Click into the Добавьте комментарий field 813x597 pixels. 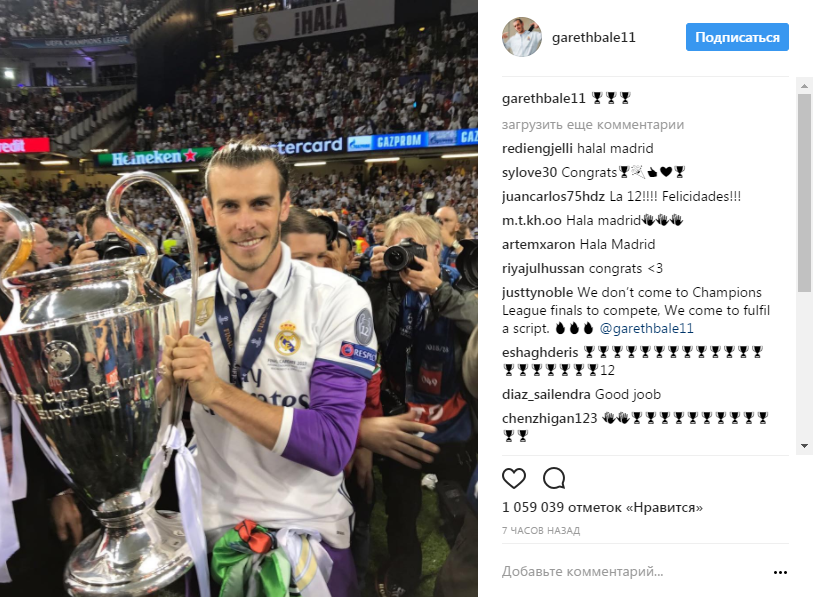pyautogui.click(x=582, y=572)
